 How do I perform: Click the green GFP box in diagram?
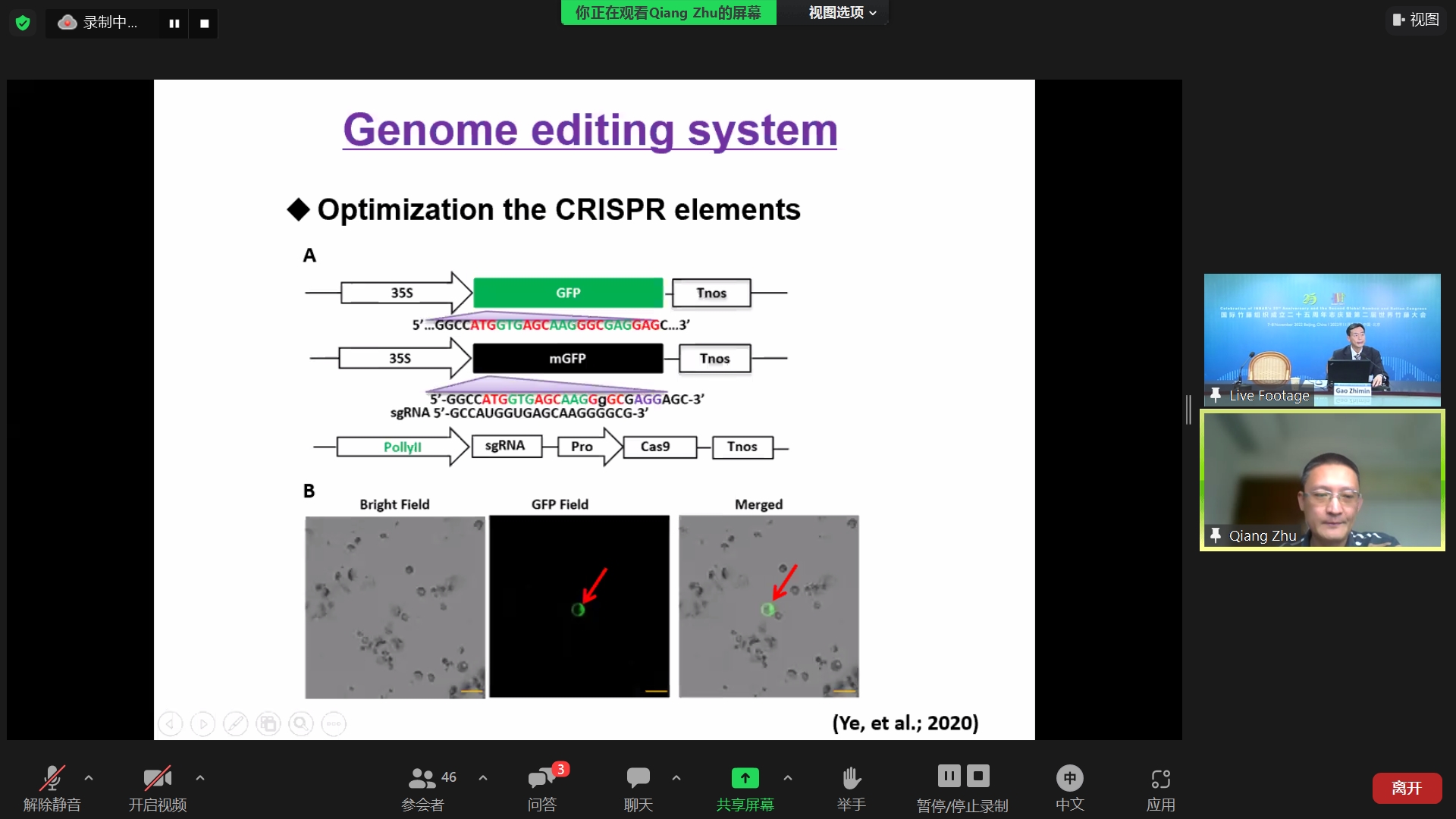[x=568, y=293]
